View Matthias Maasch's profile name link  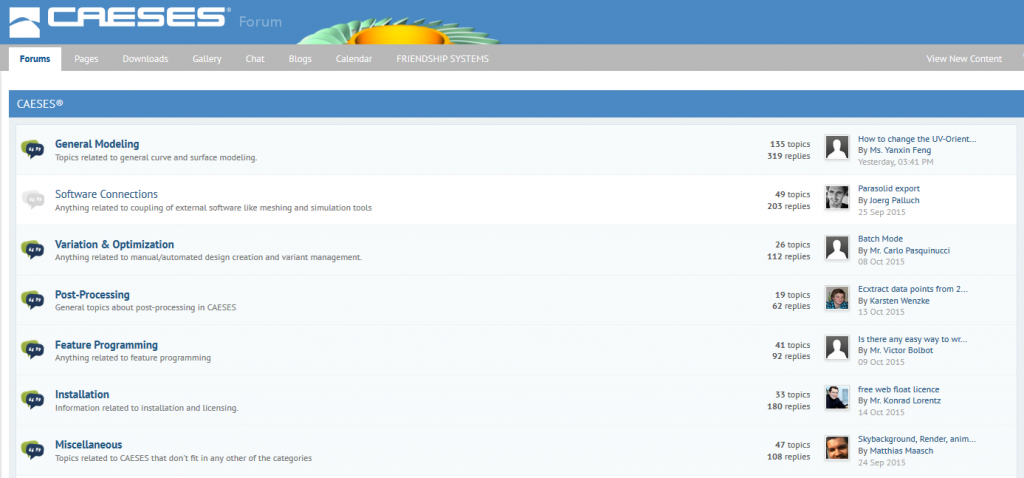[x=901, y=451]
